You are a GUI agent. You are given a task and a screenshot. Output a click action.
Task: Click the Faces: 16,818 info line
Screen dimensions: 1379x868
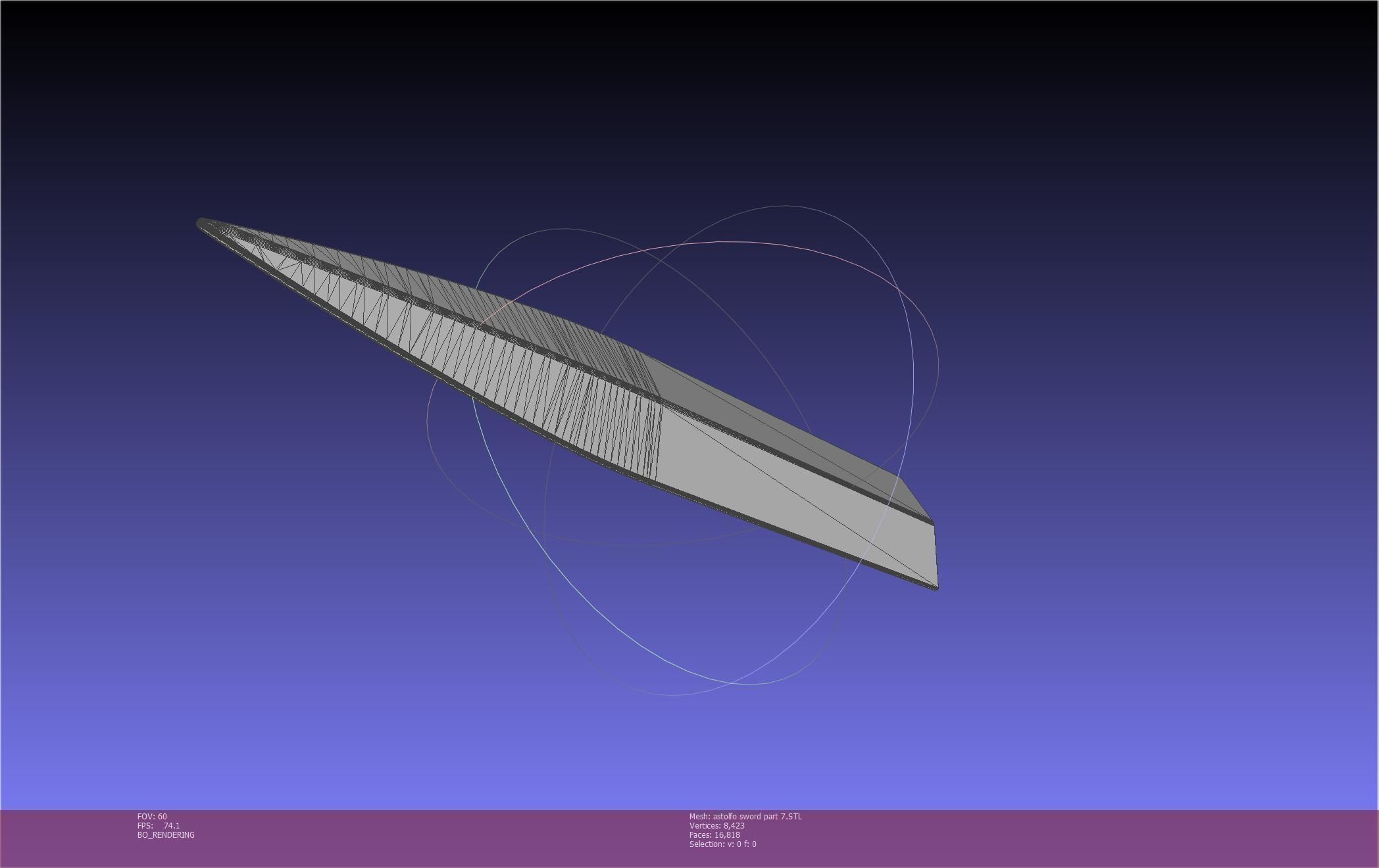(714, 835)
